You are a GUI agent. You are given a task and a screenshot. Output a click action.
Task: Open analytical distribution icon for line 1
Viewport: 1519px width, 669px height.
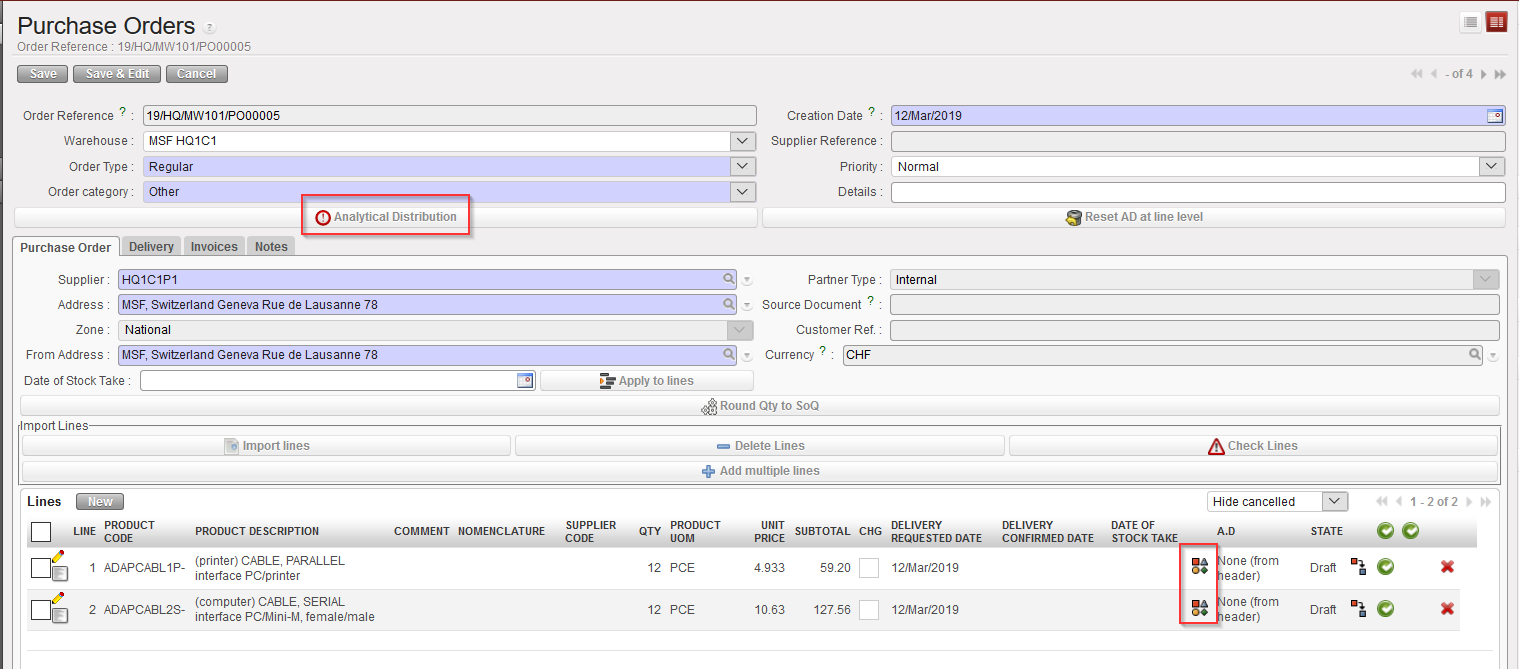1199,566
